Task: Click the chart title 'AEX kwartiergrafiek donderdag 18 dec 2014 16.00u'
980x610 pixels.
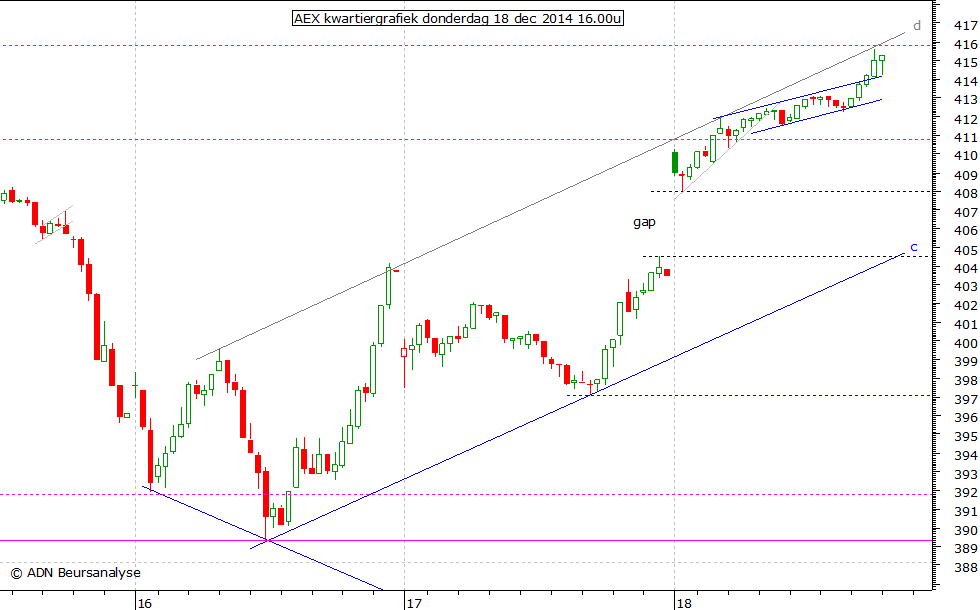Action: [x=458, y=19]
